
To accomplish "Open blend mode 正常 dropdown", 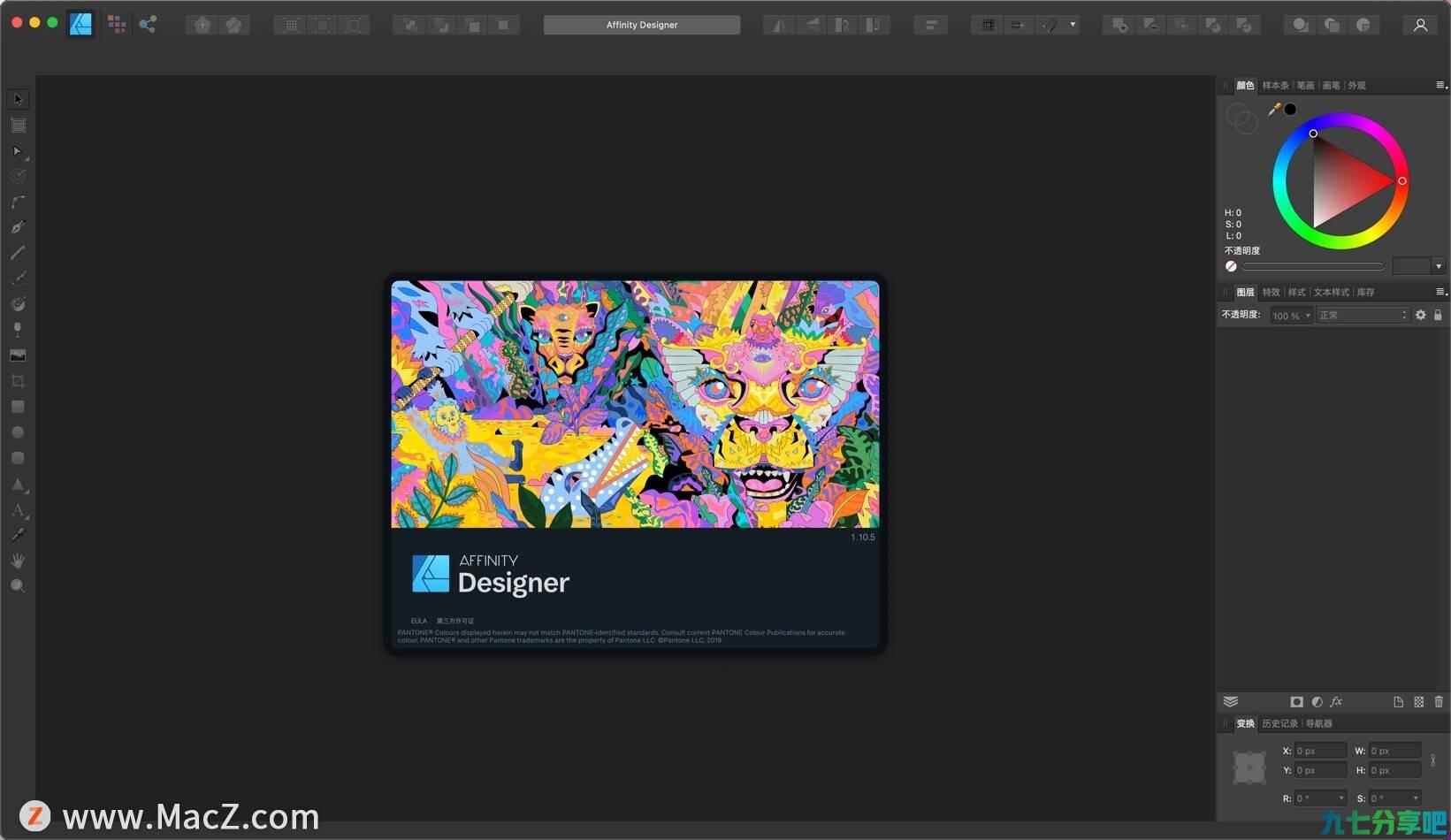I will (x=1363, y=316).
